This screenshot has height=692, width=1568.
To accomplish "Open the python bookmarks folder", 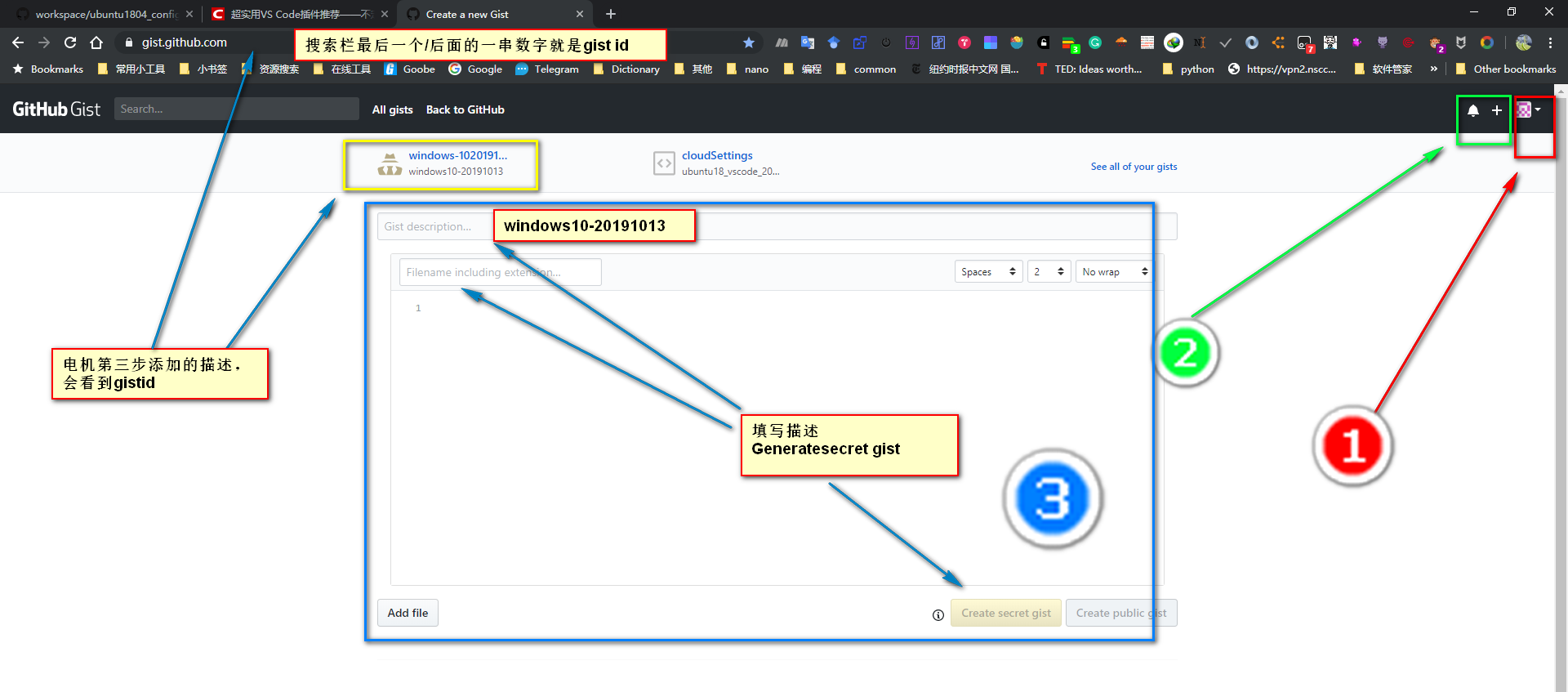I will (x=1188, y=69).
